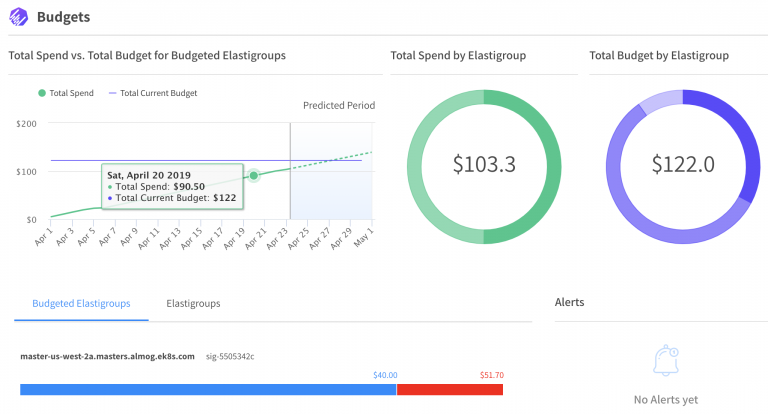The width and height of the screenshot is (768, 414).
Task: Toggle the Total Current Budget legend line
Action: 113,93
